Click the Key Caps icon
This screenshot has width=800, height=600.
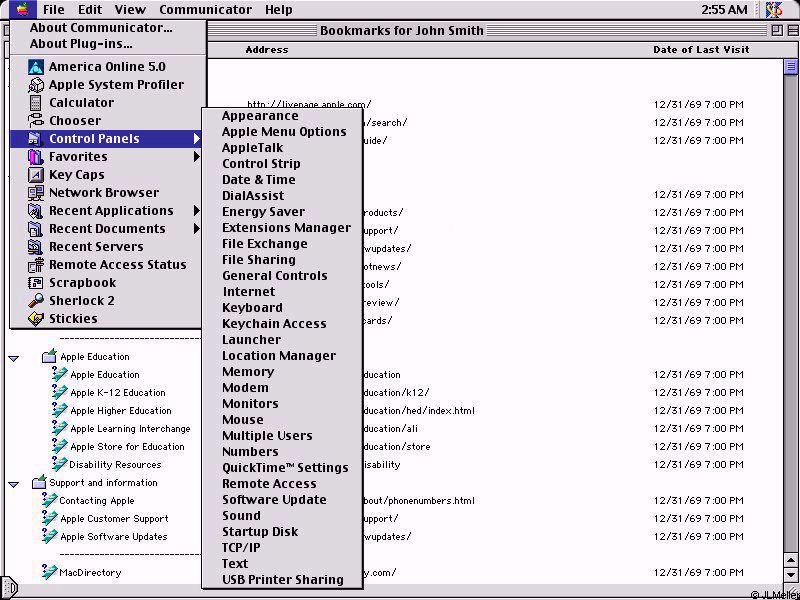[x=35, y=175]
